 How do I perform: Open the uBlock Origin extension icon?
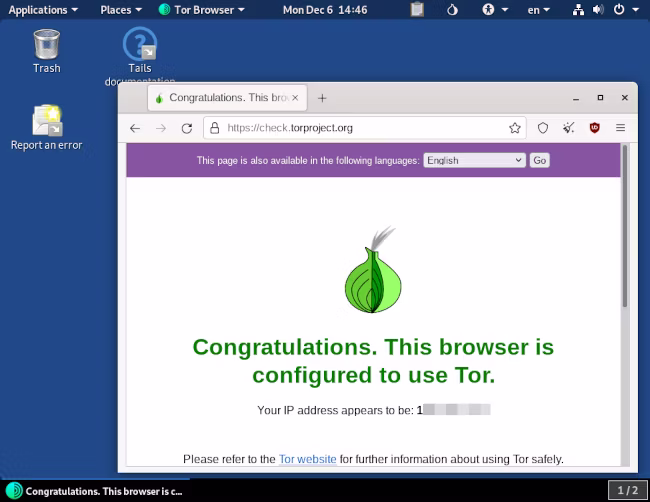click(x=594, y=128)
